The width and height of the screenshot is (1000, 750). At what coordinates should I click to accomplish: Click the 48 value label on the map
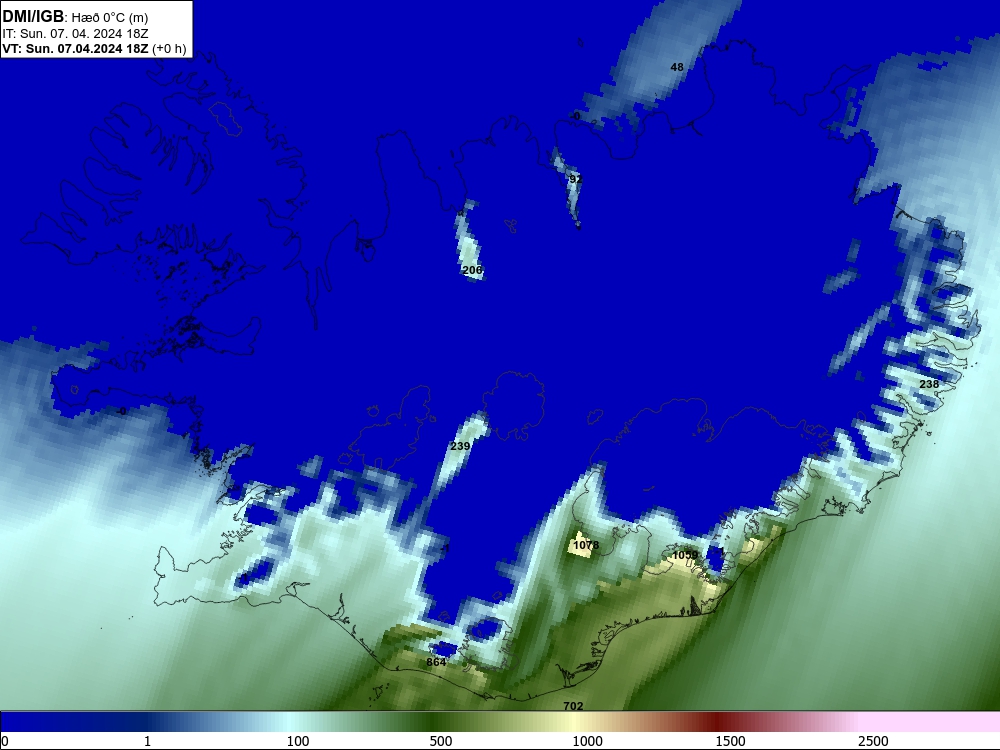pyautogui.click(x=677, y=67)
